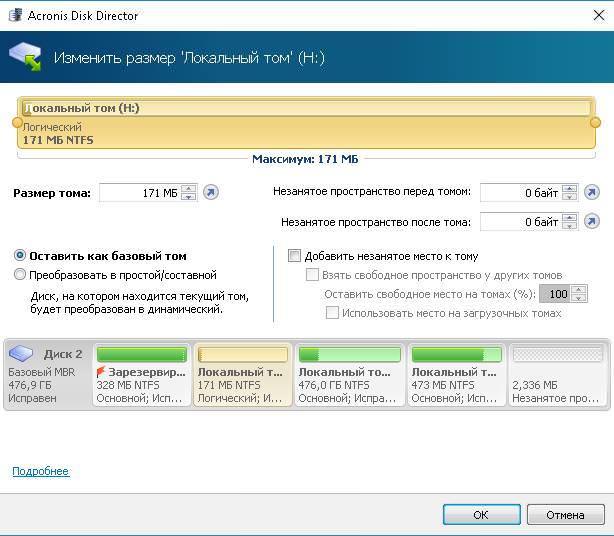Check 'Использовать место на загрузочных томах'
614x536 pixels.
[x=332, y=312]
